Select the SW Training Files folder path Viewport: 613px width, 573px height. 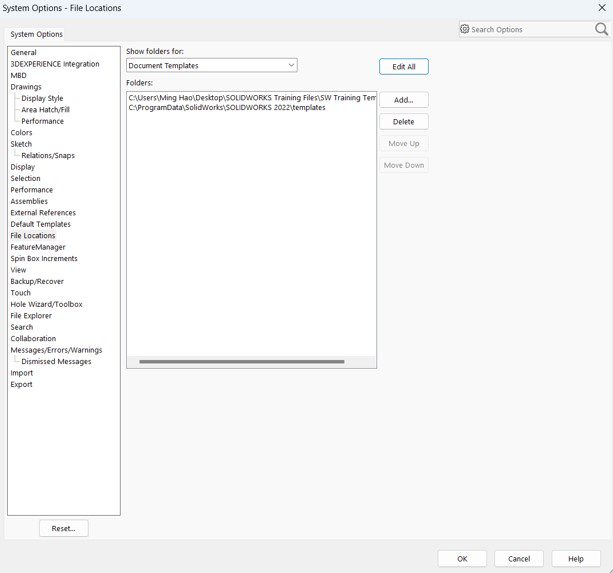251,98
